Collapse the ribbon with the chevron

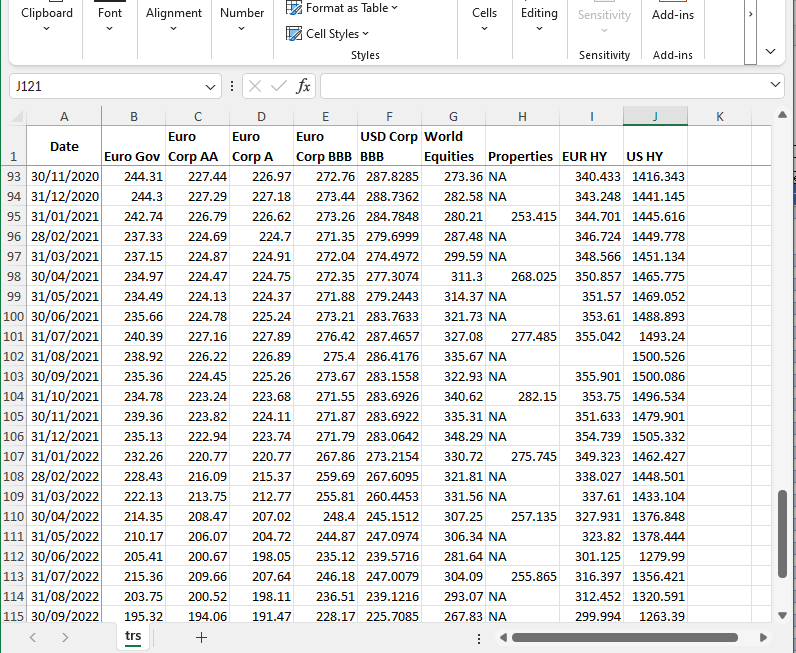pos(770,51)
